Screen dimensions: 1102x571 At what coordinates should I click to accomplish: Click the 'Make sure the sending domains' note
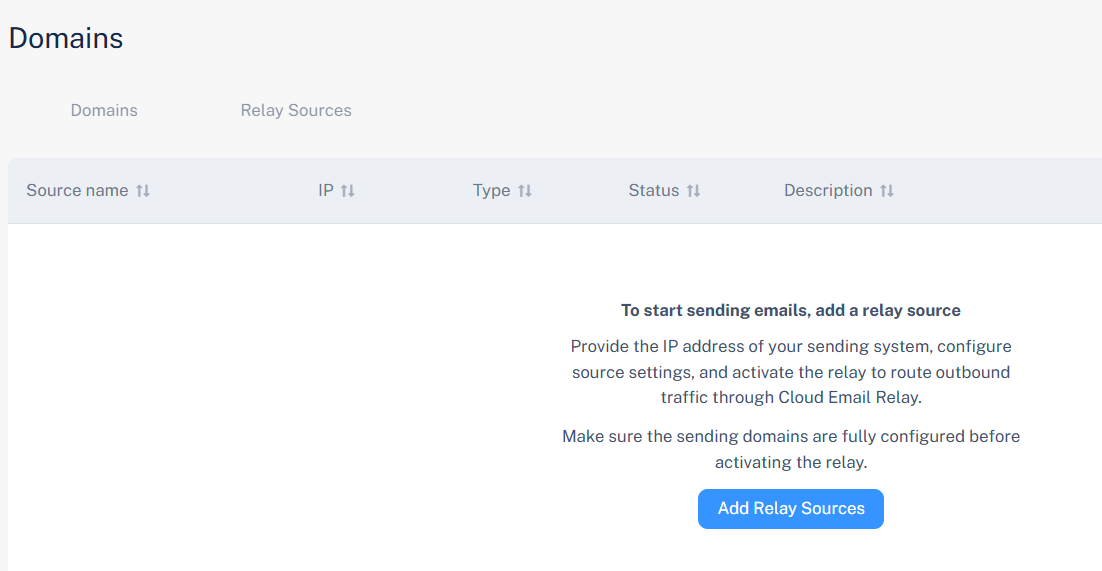(790, 449)
